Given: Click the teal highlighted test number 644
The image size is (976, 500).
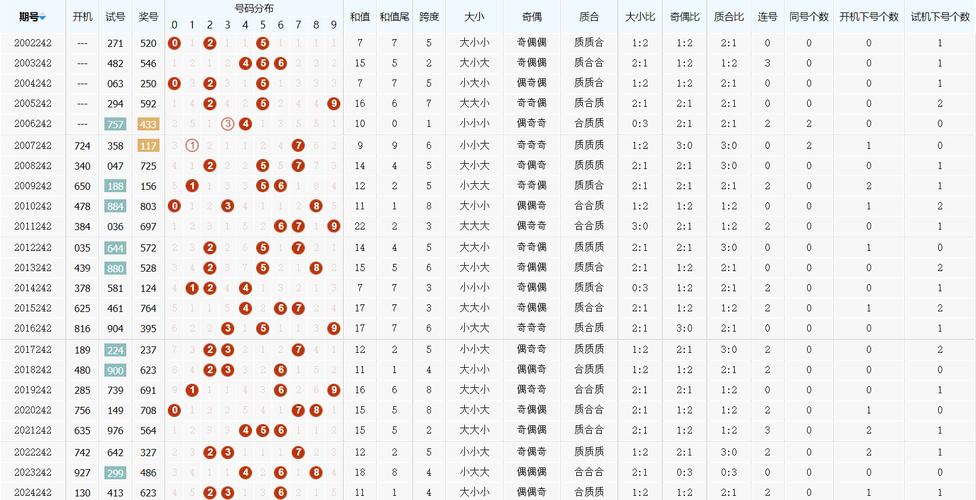Looking at the screenshot, I should pyautogui.click(x=115, y=248).
